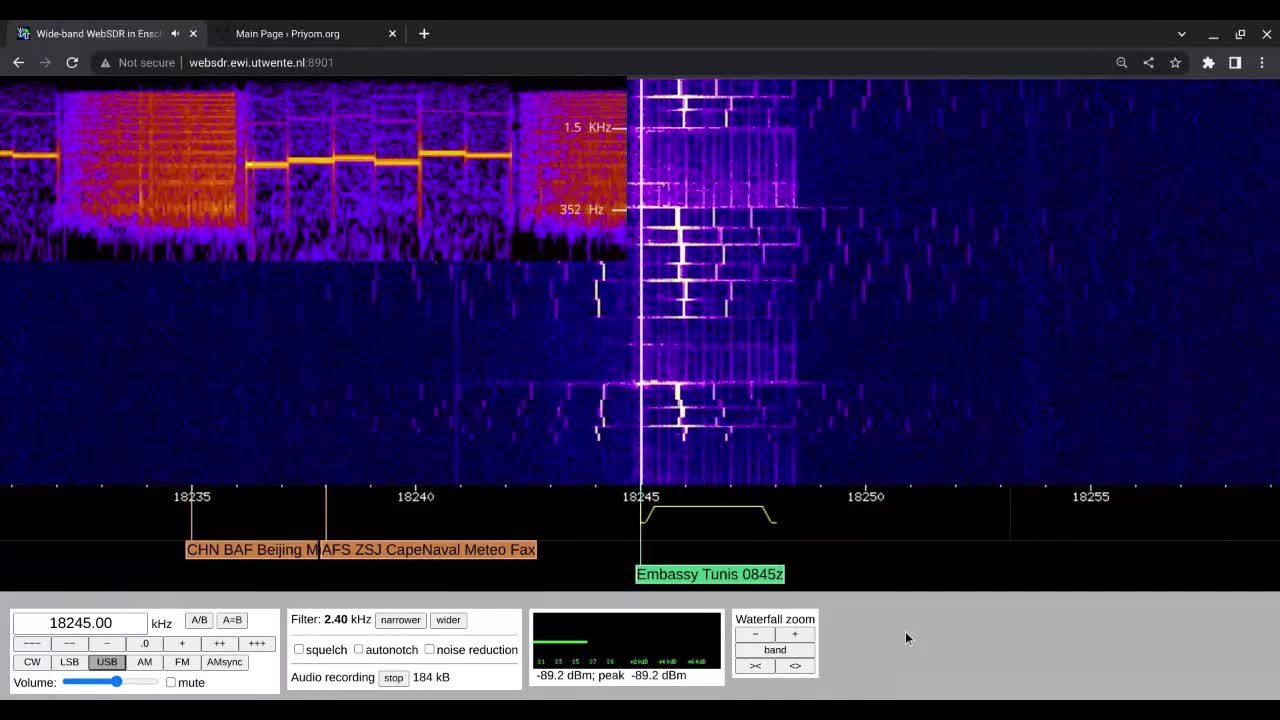Click the <> waterfall zoom button

point(795,666)
